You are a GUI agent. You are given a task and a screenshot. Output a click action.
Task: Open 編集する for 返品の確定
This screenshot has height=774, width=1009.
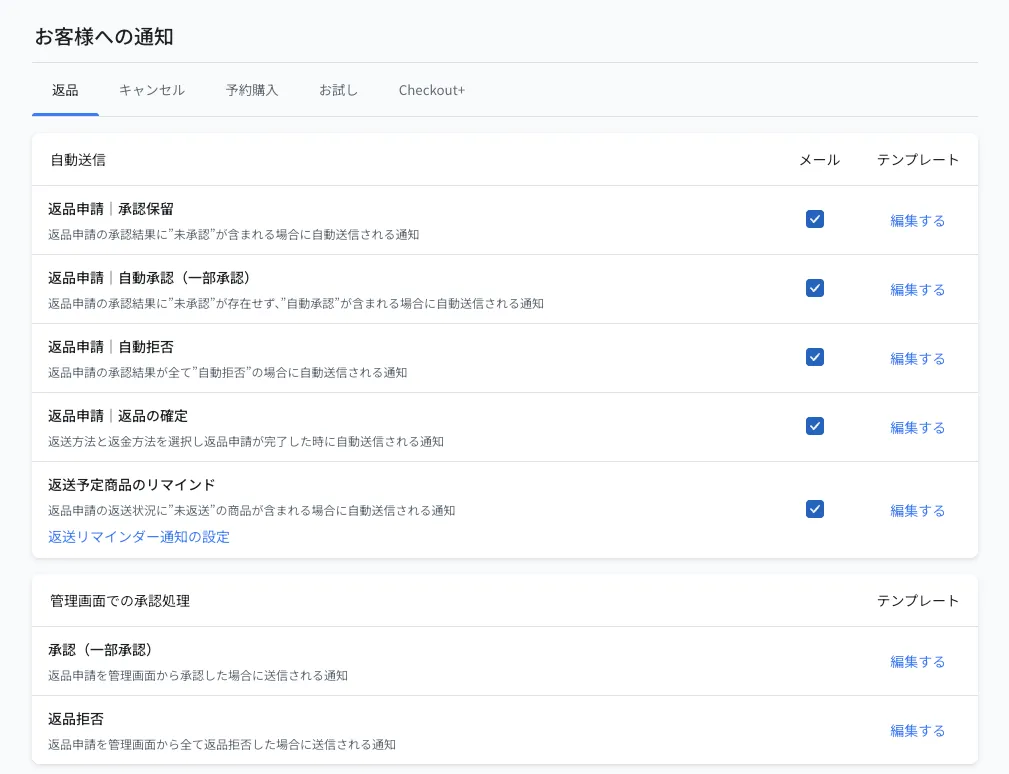click(917, 427)
